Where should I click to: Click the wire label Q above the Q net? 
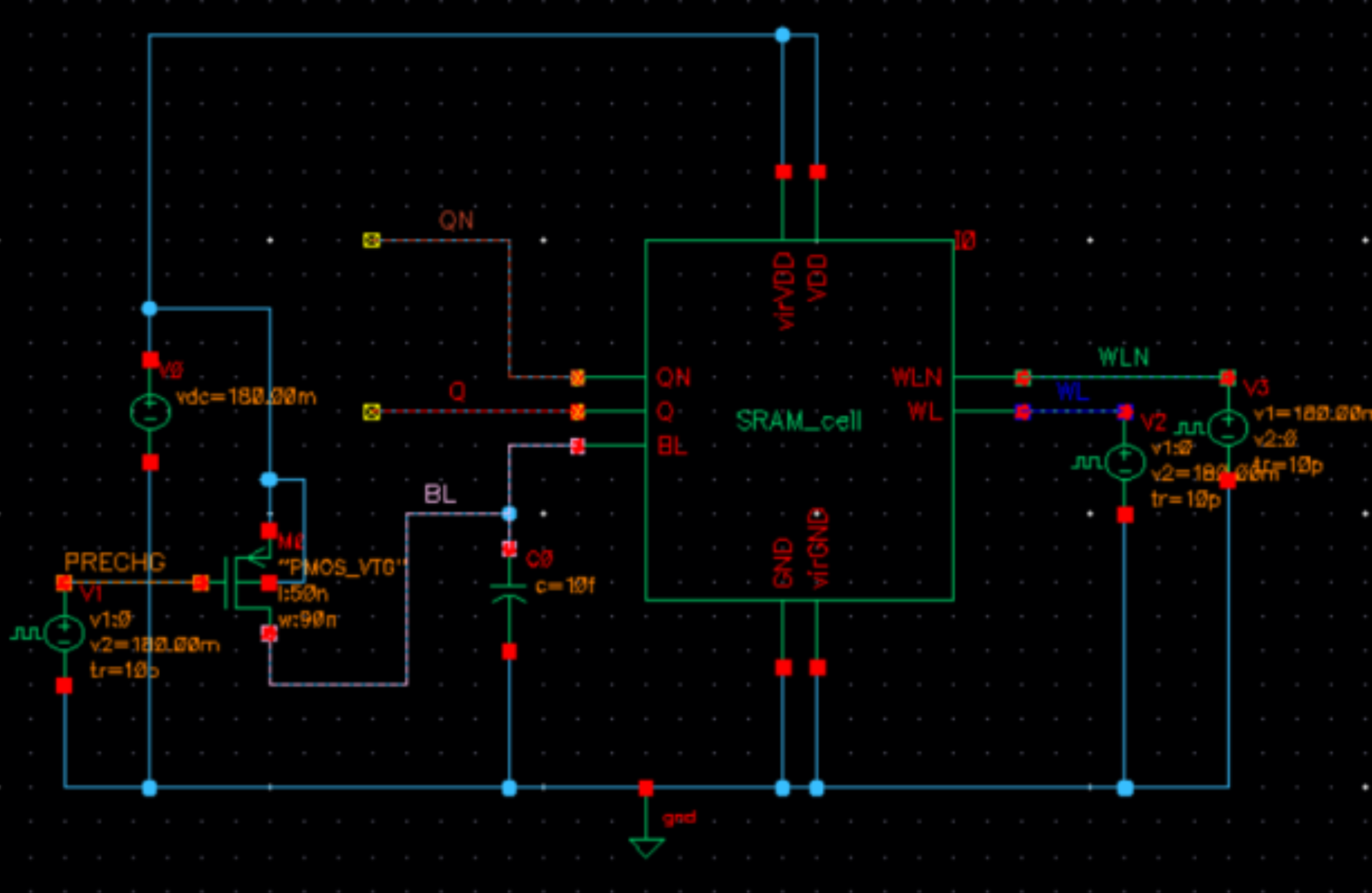[x=457, y=392]
